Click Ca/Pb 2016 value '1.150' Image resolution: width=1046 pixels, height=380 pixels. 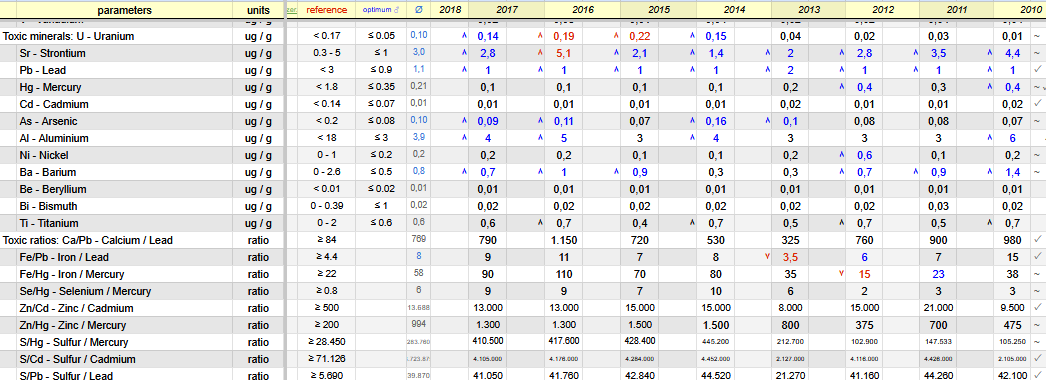point(564,240)
